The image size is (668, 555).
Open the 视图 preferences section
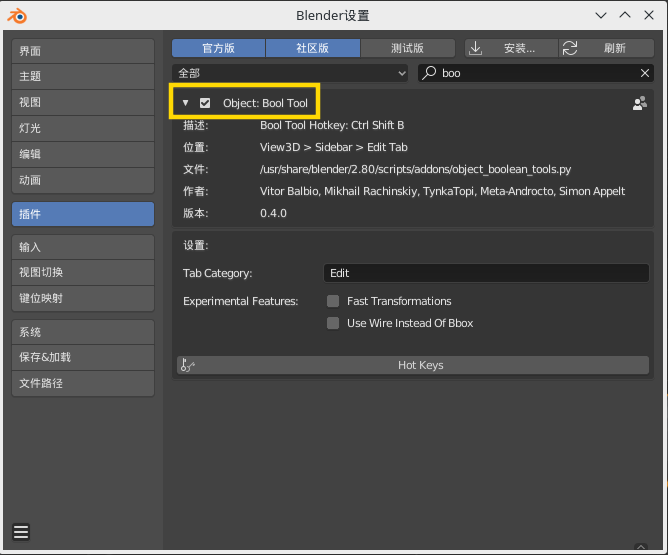[x=83, y=102]
